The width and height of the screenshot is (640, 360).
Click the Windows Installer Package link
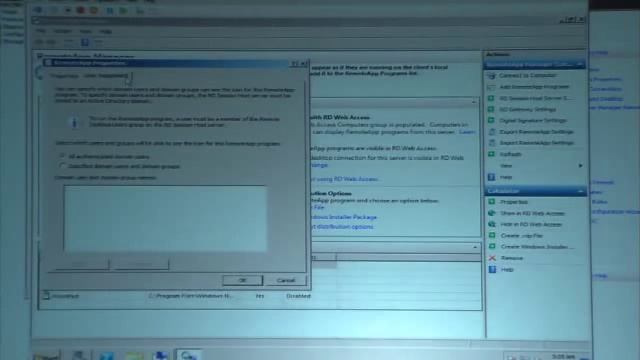pos(344,217)
